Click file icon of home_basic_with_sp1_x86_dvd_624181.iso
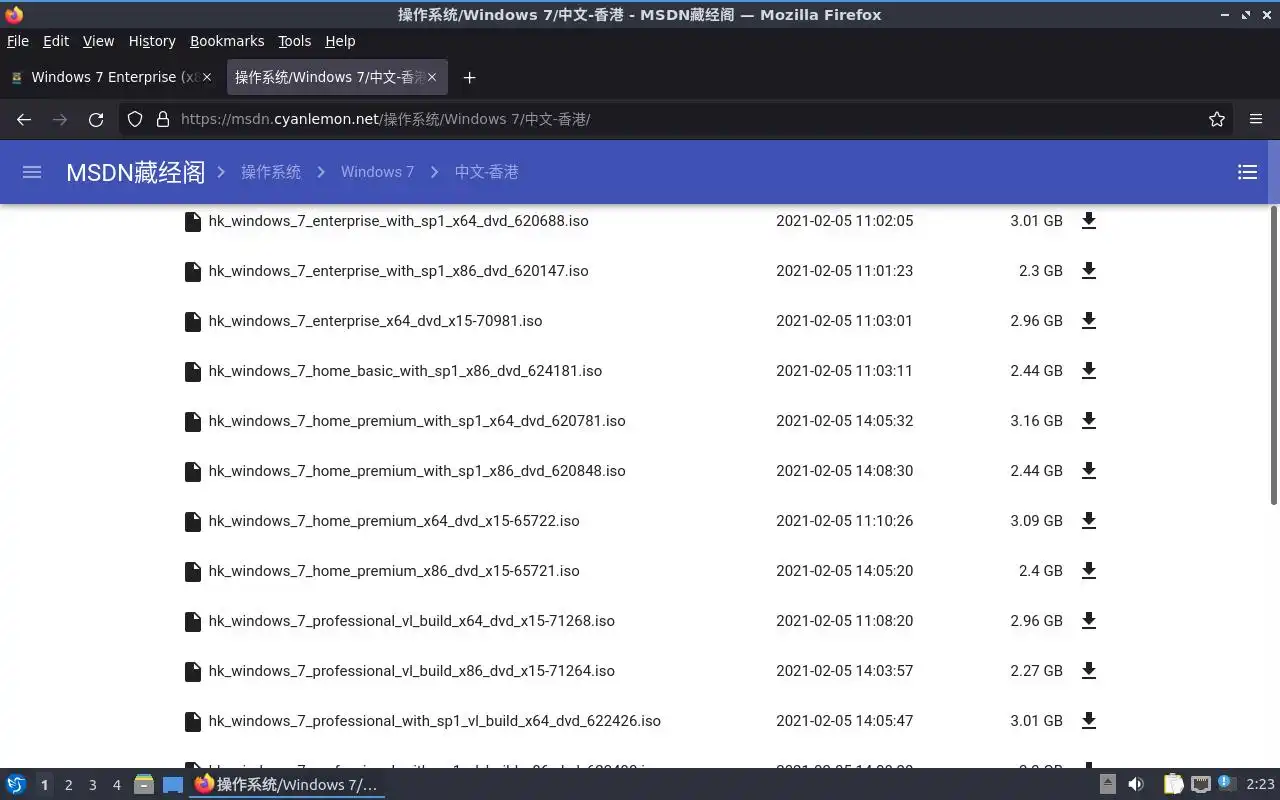 click(x=193, y=371)
